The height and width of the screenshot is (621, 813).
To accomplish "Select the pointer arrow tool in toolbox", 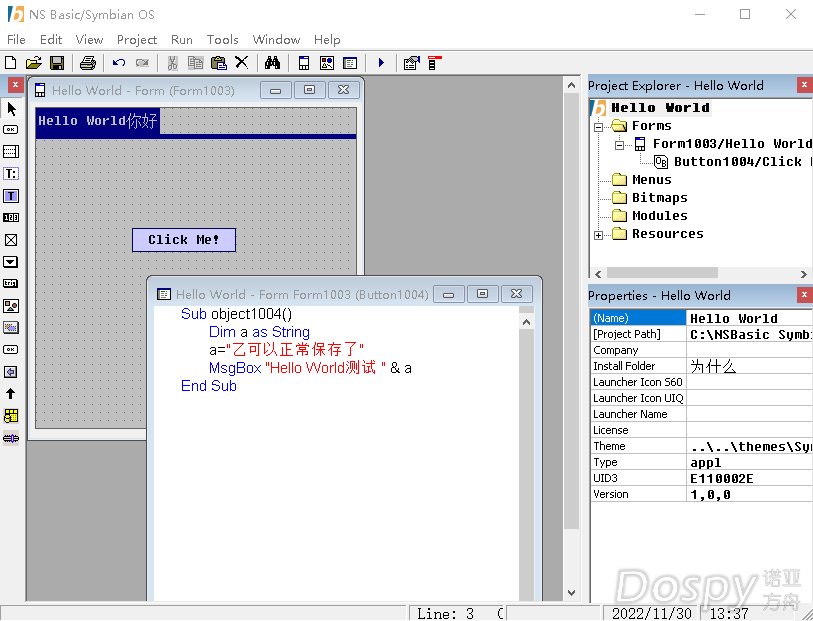I will pos(11,109).
